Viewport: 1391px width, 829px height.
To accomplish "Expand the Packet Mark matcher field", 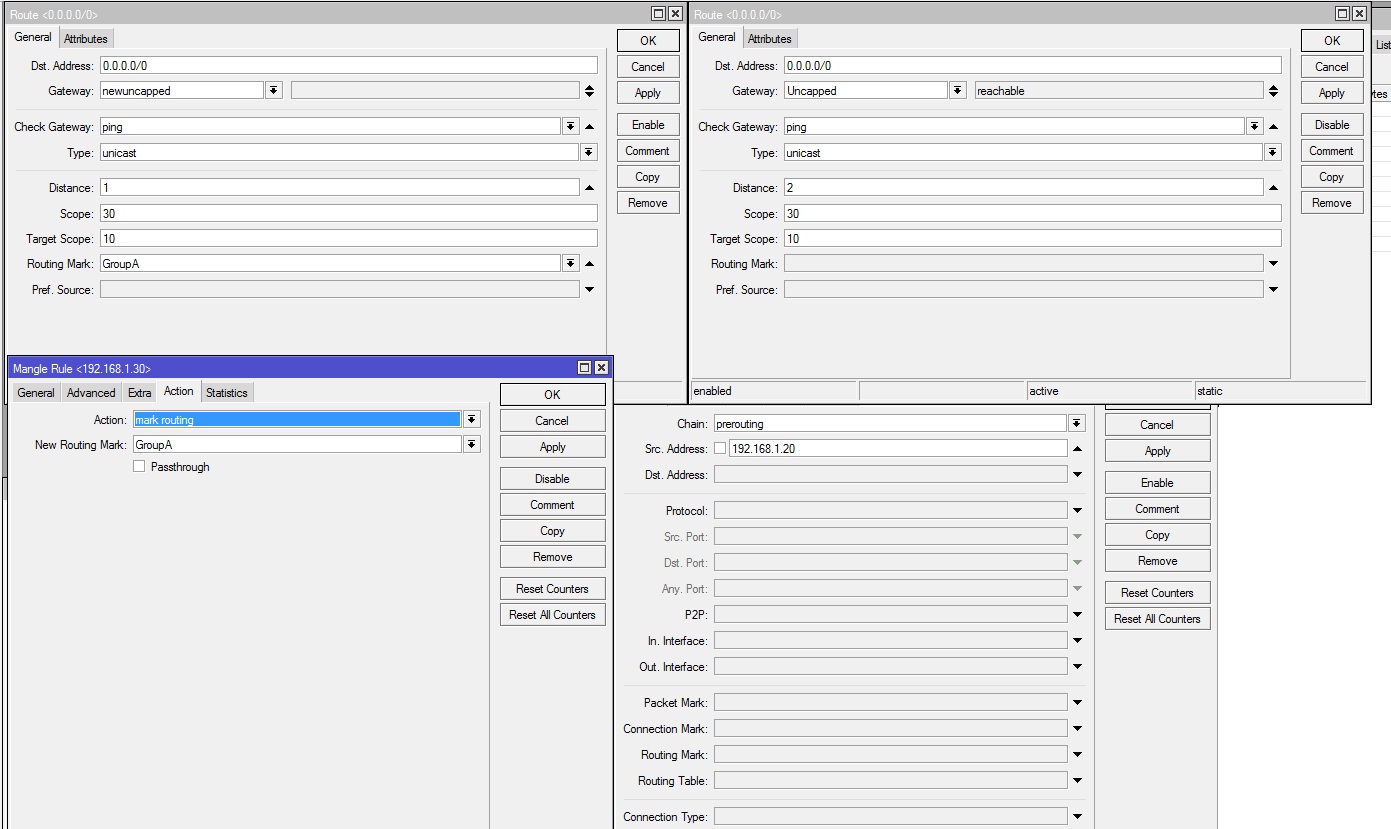I will [x=1077, y=703].
